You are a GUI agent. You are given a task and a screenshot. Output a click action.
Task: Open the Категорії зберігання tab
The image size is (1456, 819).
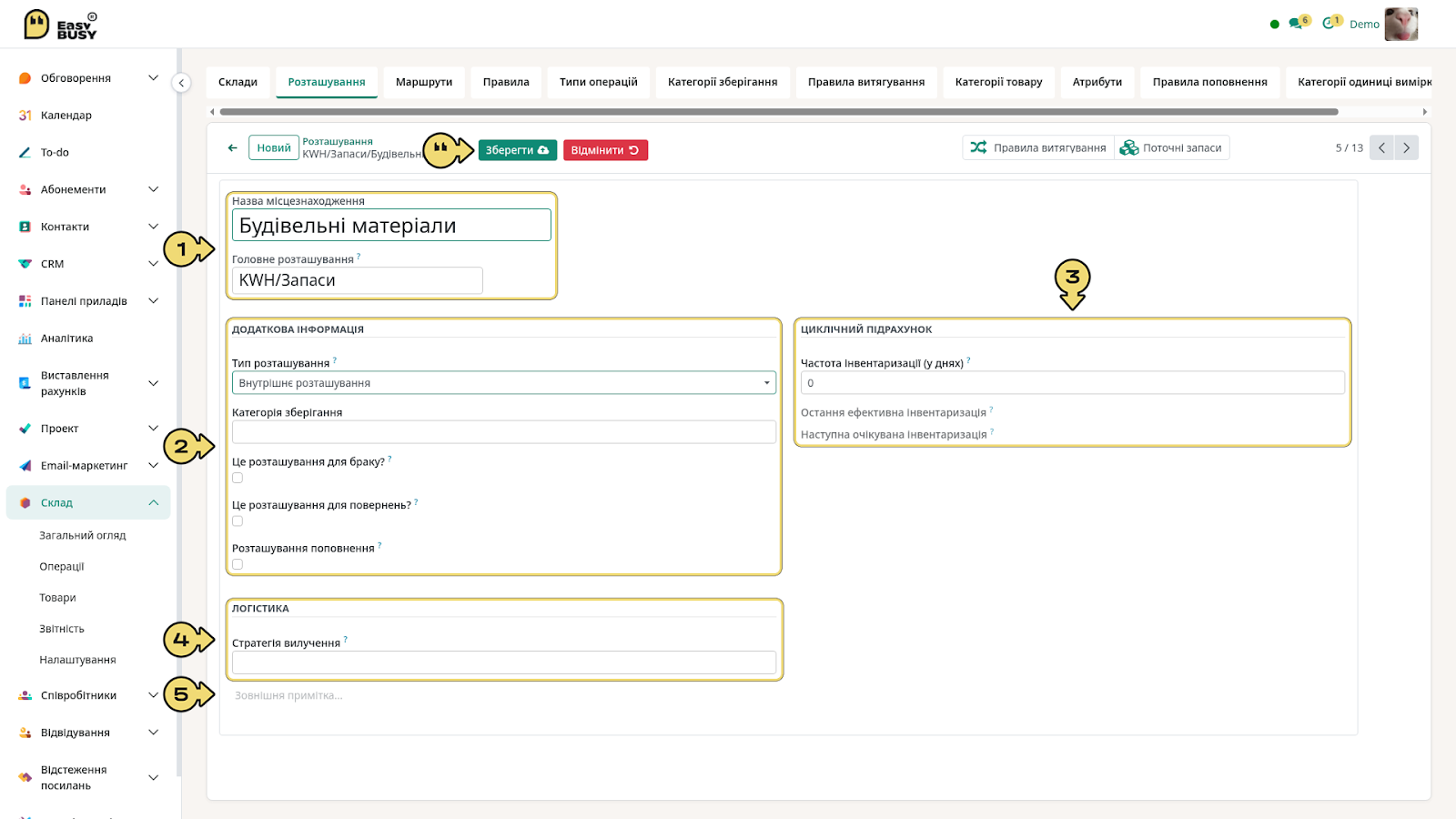click(723, 82)
